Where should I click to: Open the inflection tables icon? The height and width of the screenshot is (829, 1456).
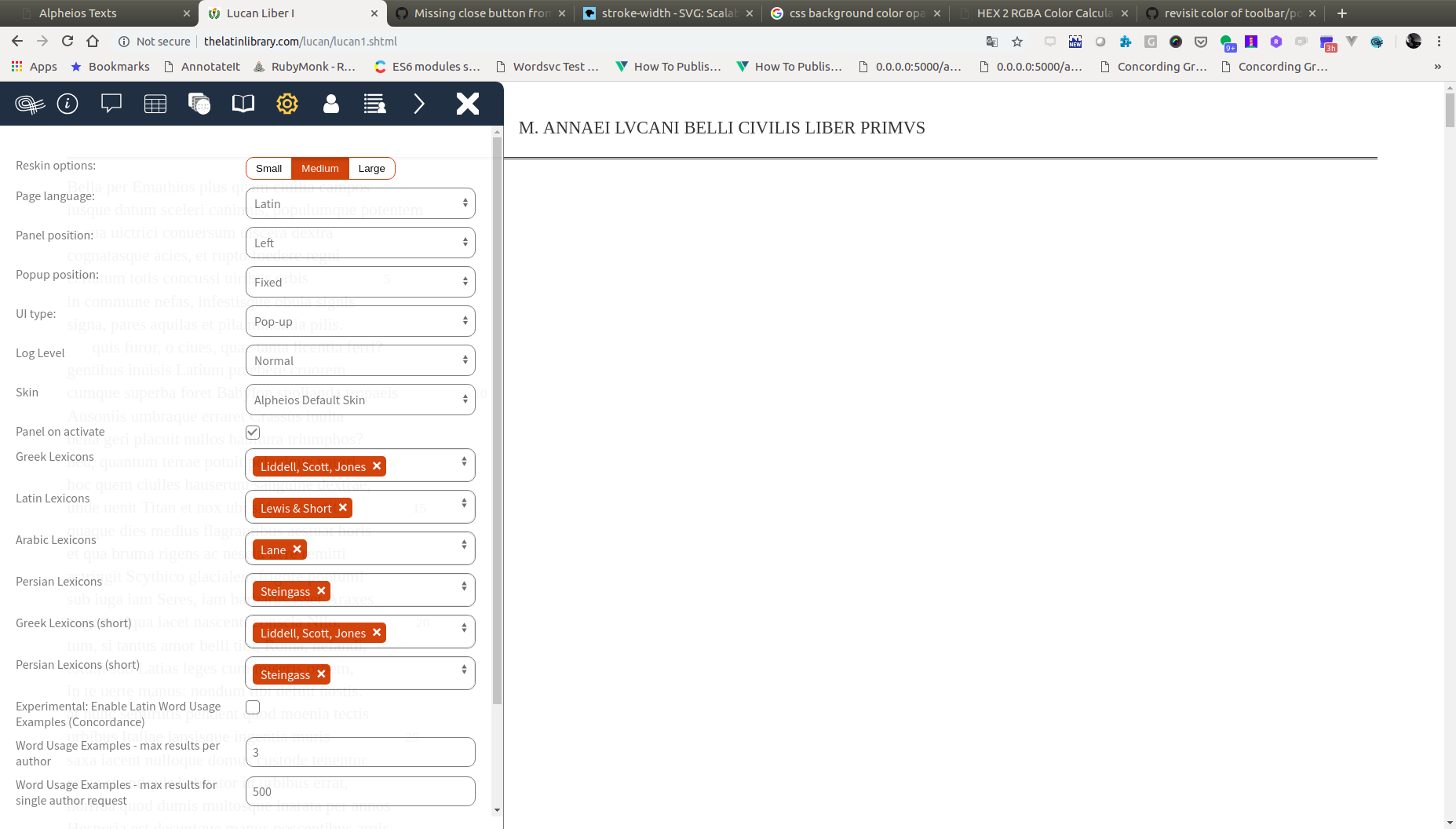(x=155, y=103)
